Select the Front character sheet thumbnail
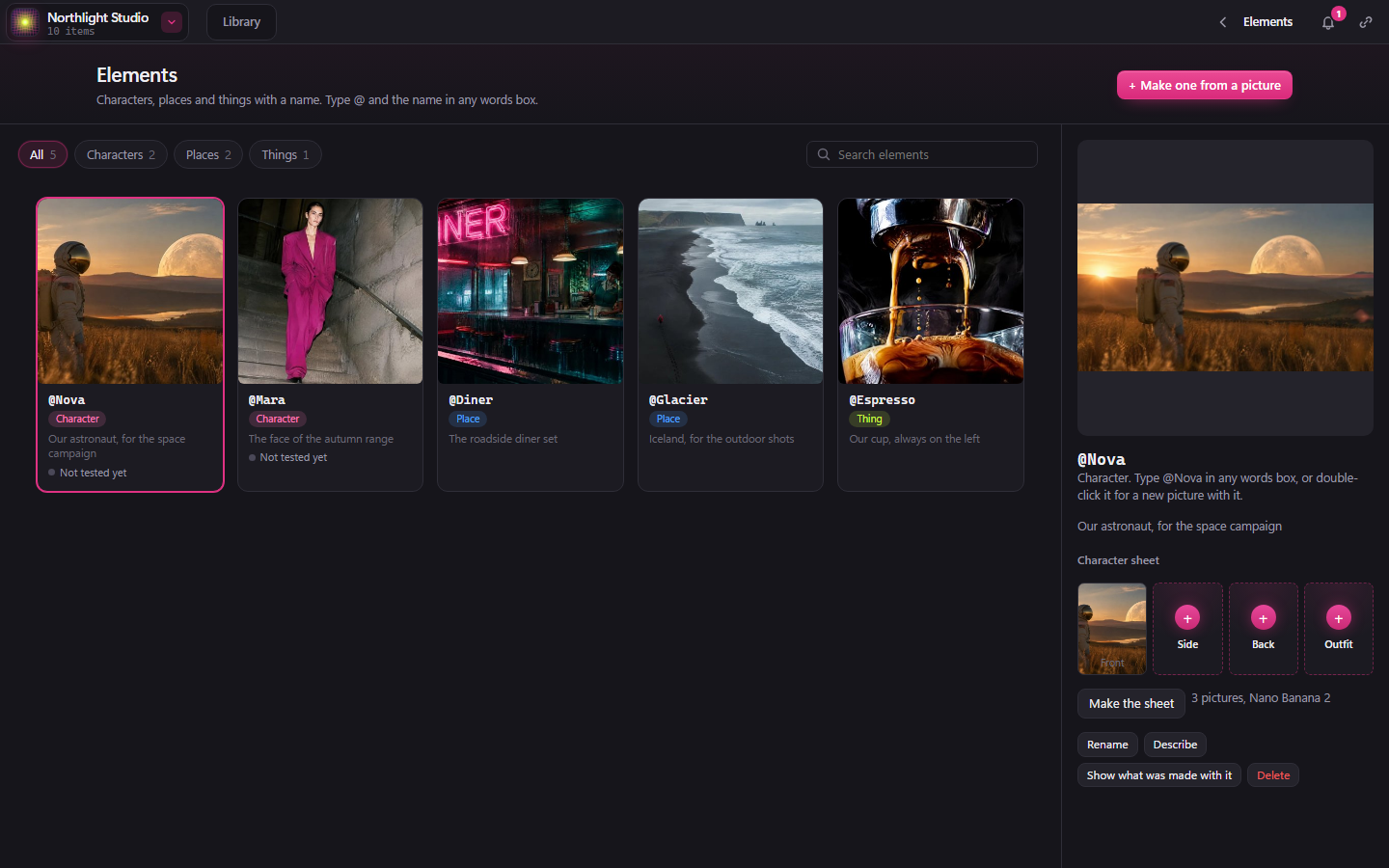The height and width of the screenshot is (868, 1389). (1112, 629)
